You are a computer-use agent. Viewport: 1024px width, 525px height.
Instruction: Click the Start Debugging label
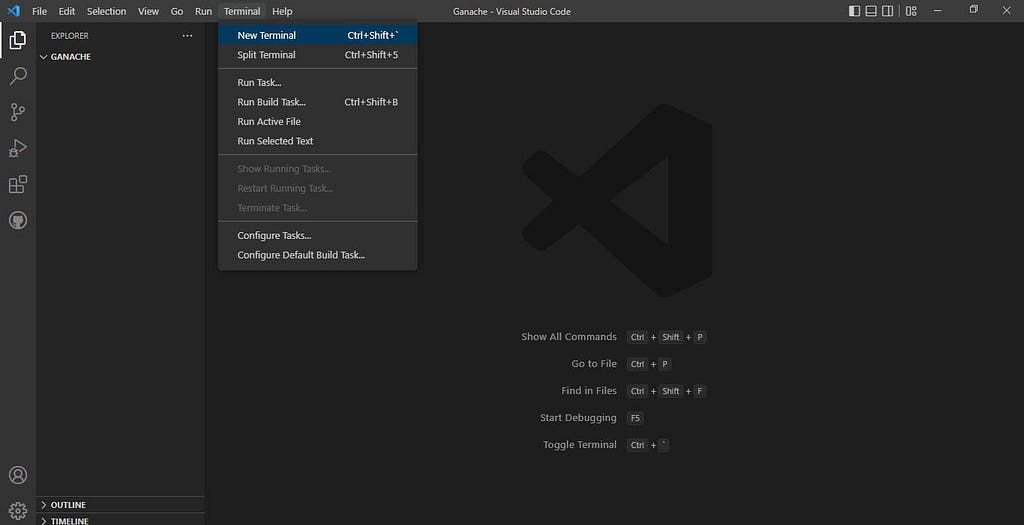(x=578, y=418)
